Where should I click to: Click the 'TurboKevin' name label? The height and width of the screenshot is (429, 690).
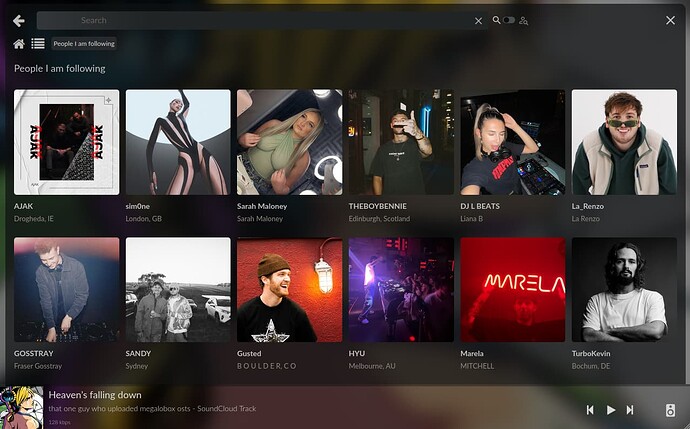point(591,353)
